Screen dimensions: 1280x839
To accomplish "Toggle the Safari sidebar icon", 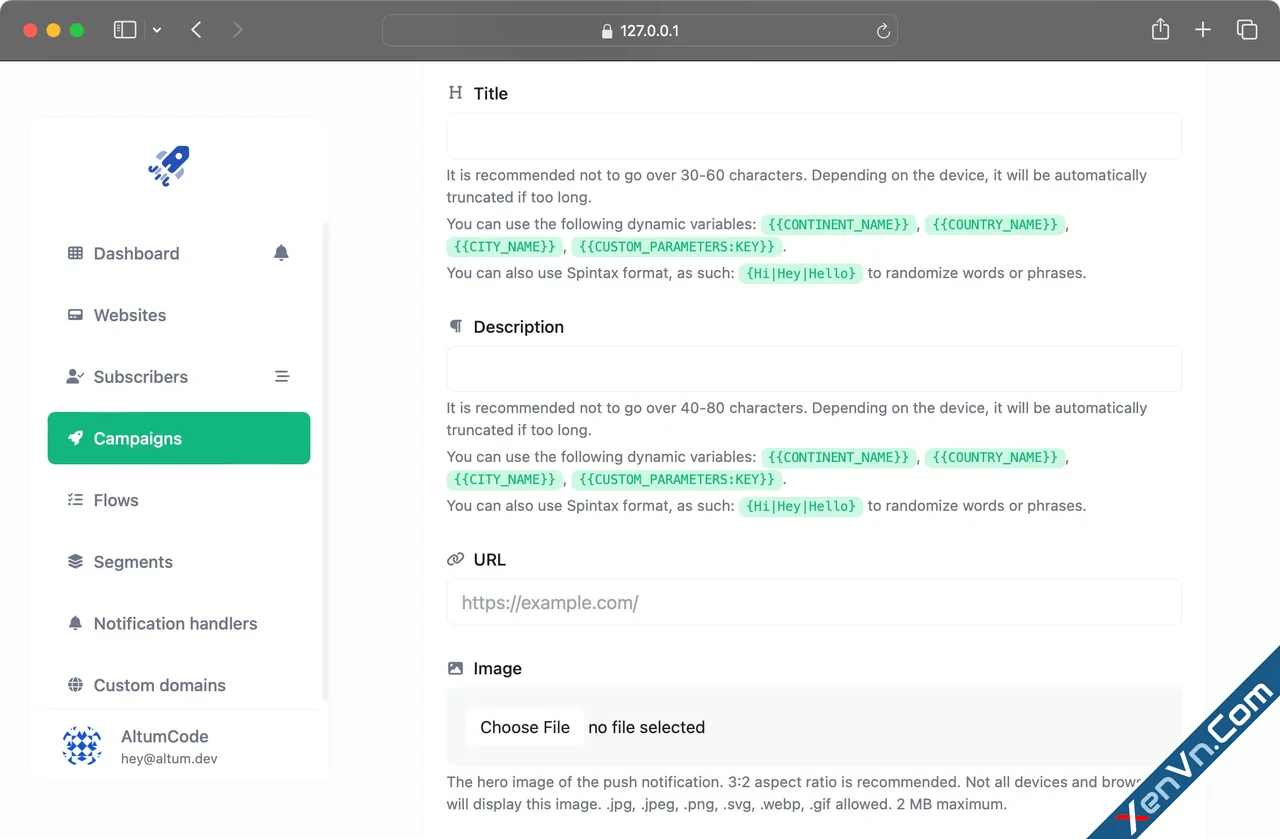I will [125, 30].
